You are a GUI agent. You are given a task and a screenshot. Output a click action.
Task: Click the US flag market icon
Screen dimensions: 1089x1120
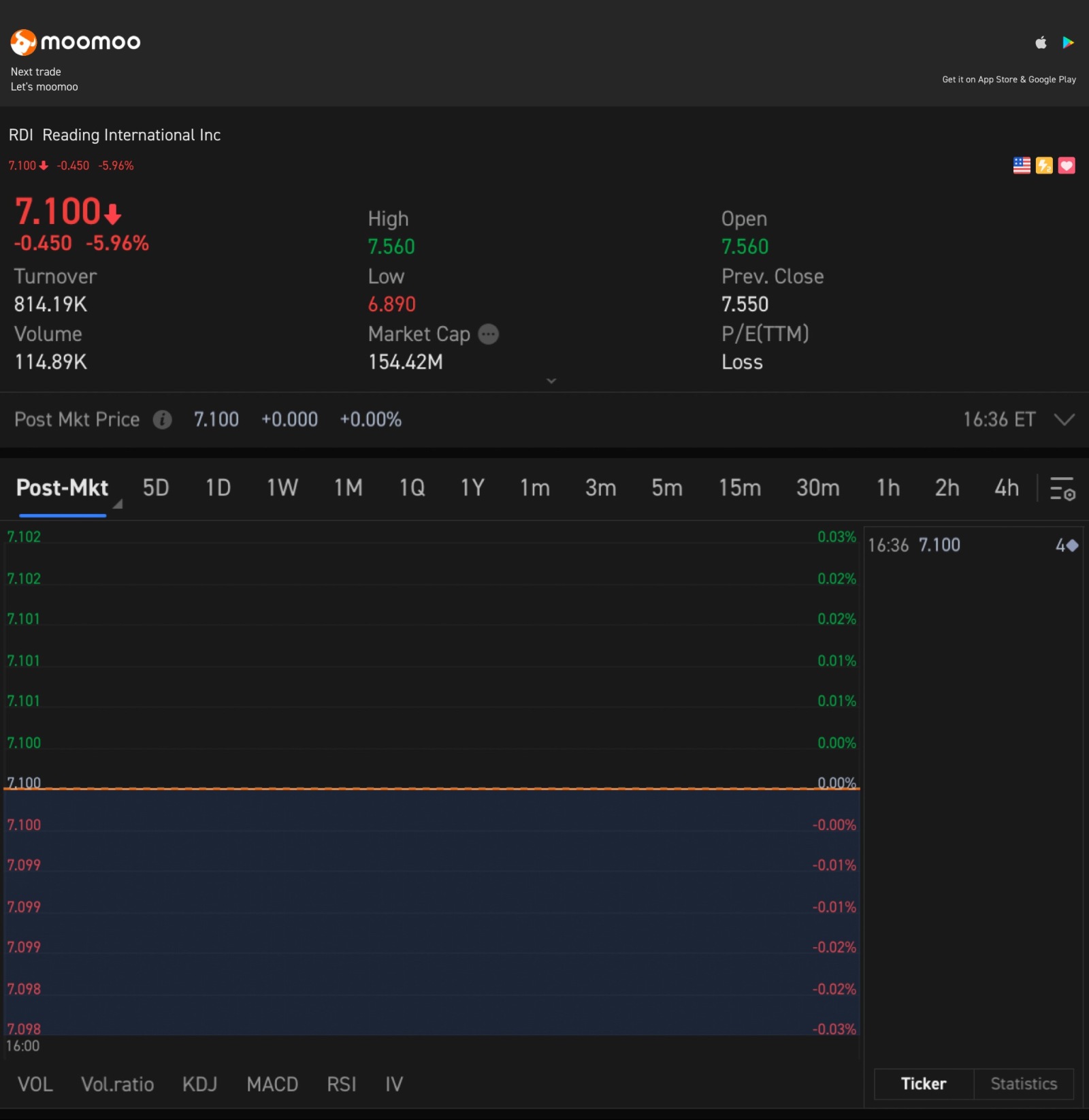coord(1022,165)
